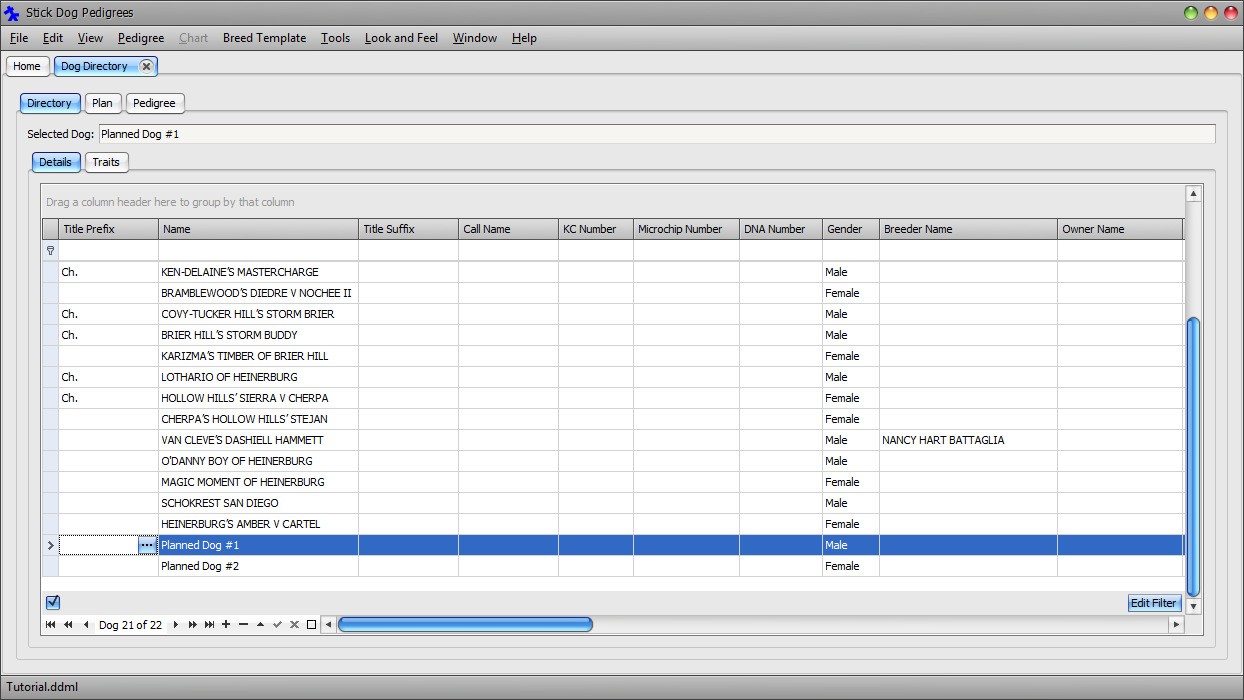Advance to the next dog record
The height and width of the screenshot is (700, 1244).
tap(175, 624)
